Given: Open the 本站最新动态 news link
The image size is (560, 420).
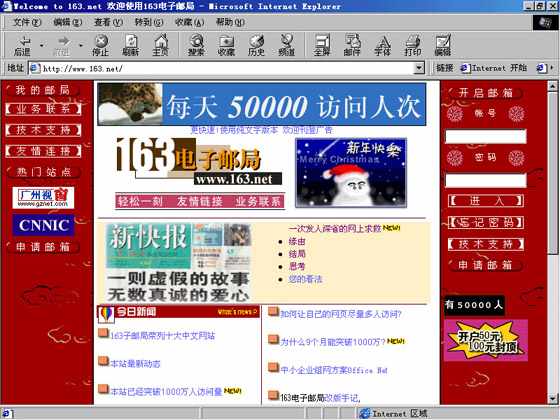Looking at the screenshot, I should (135, 364).
